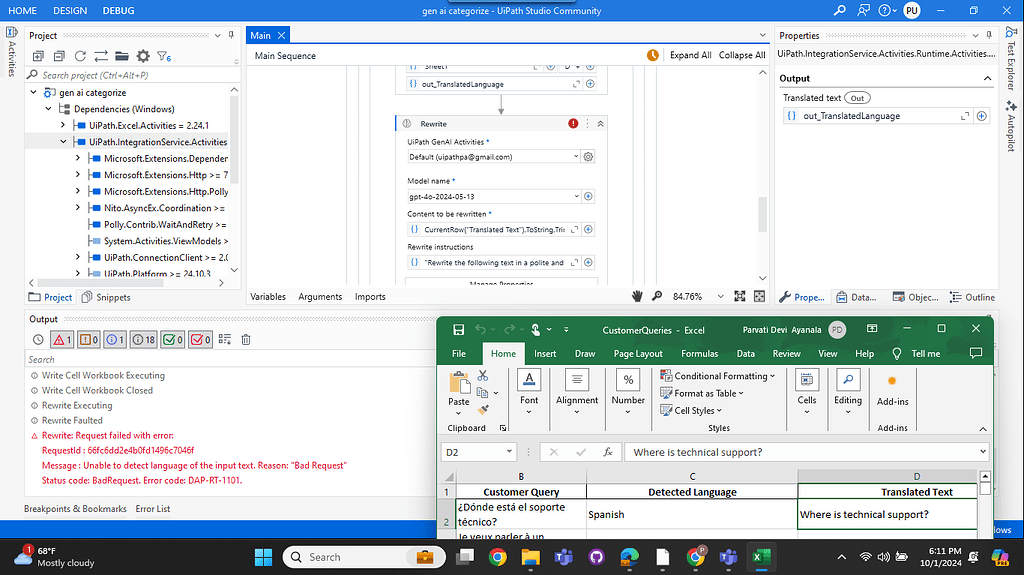Switch to Formulas tab in Excel

point(699,353)
